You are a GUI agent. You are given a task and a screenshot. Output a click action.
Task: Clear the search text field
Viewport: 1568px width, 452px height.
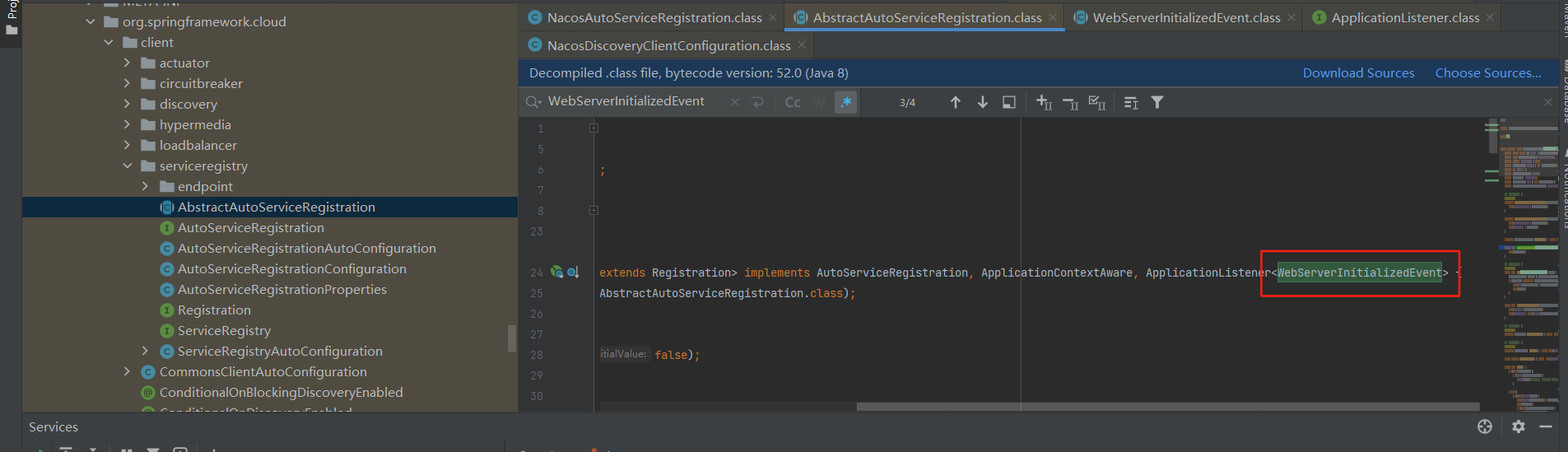coord(735,102)
